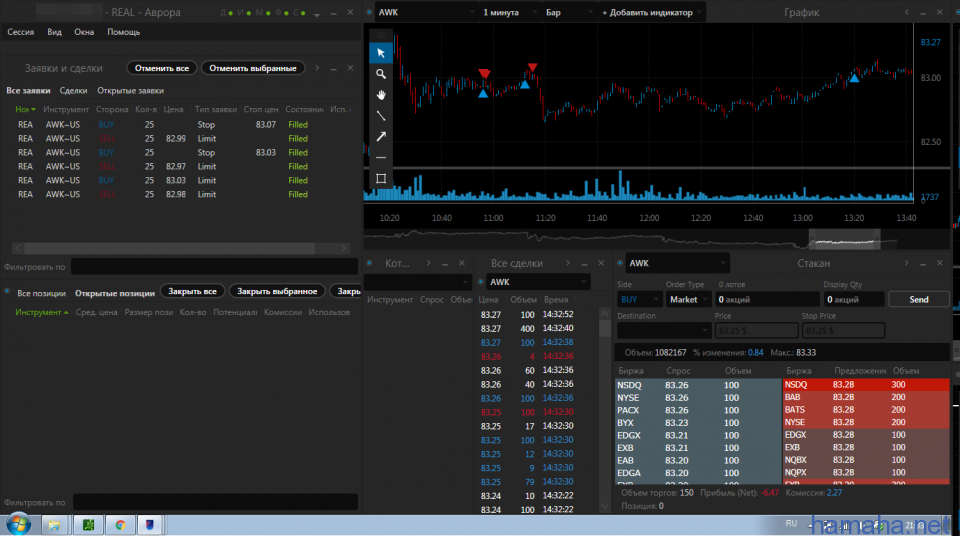Viewport: 960px width, 536px height.
Task: Open the Destination dropdown
Action: [x=664, y=331]
